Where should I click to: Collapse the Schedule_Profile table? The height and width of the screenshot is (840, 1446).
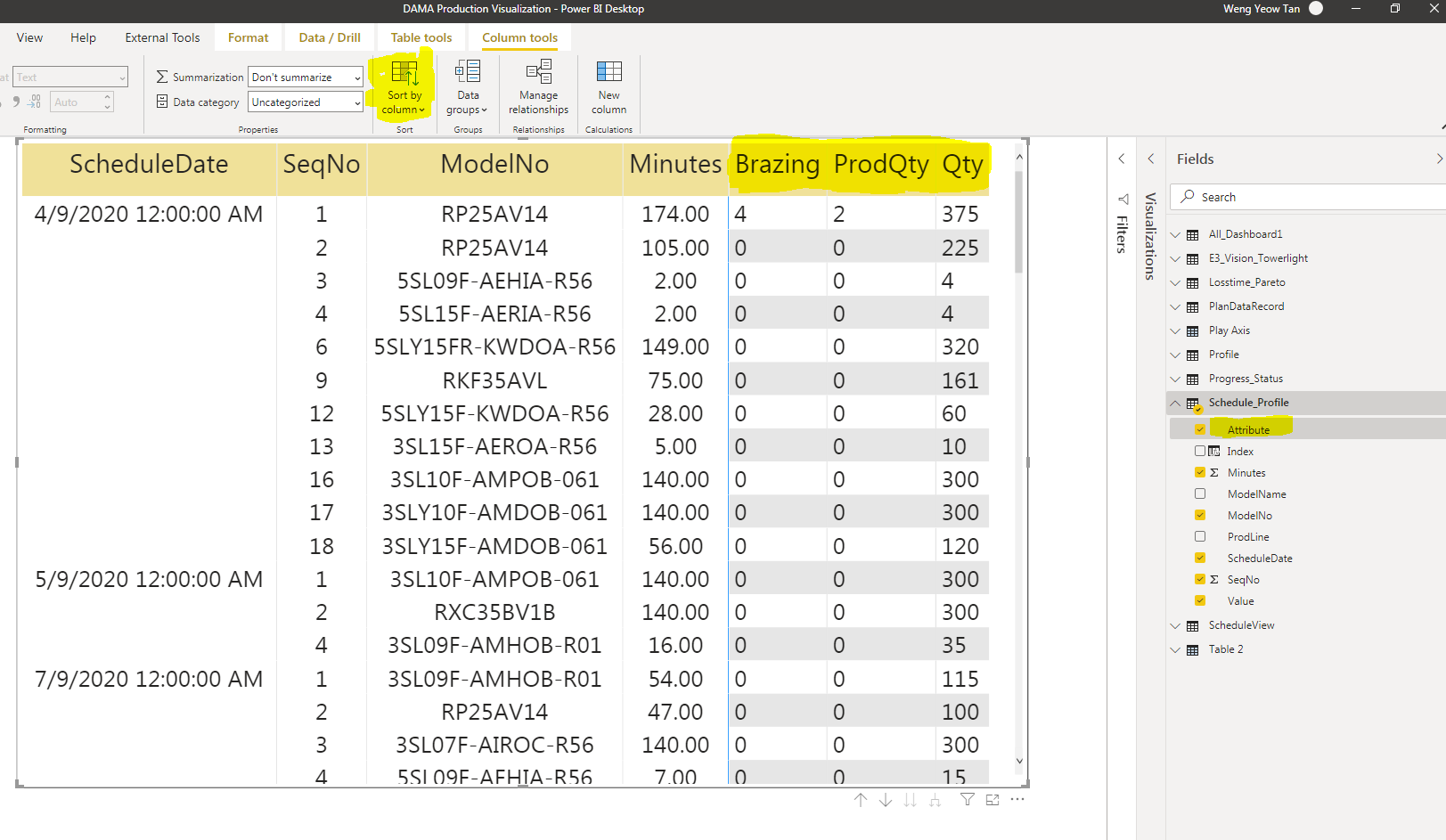tap(1175, 403)
